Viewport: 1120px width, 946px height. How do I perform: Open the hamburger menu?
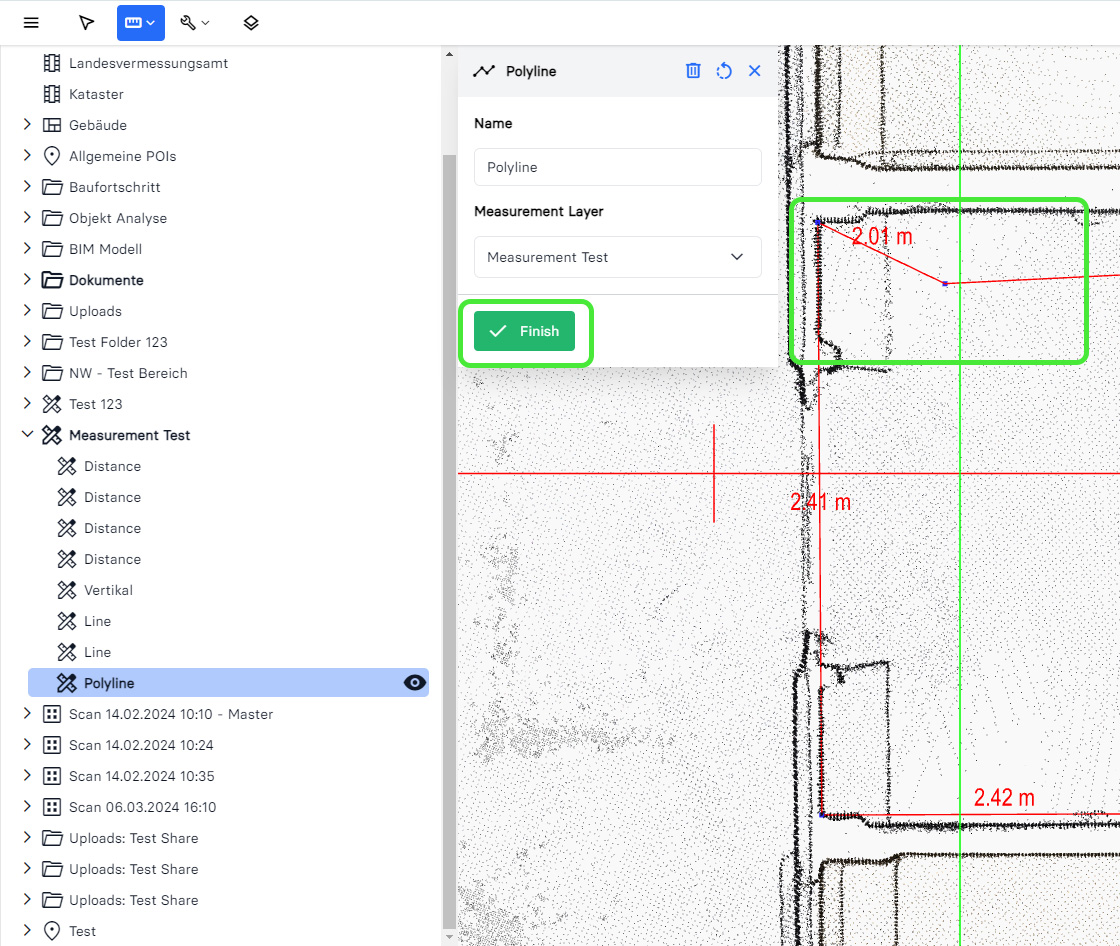(x=31, y=22)
